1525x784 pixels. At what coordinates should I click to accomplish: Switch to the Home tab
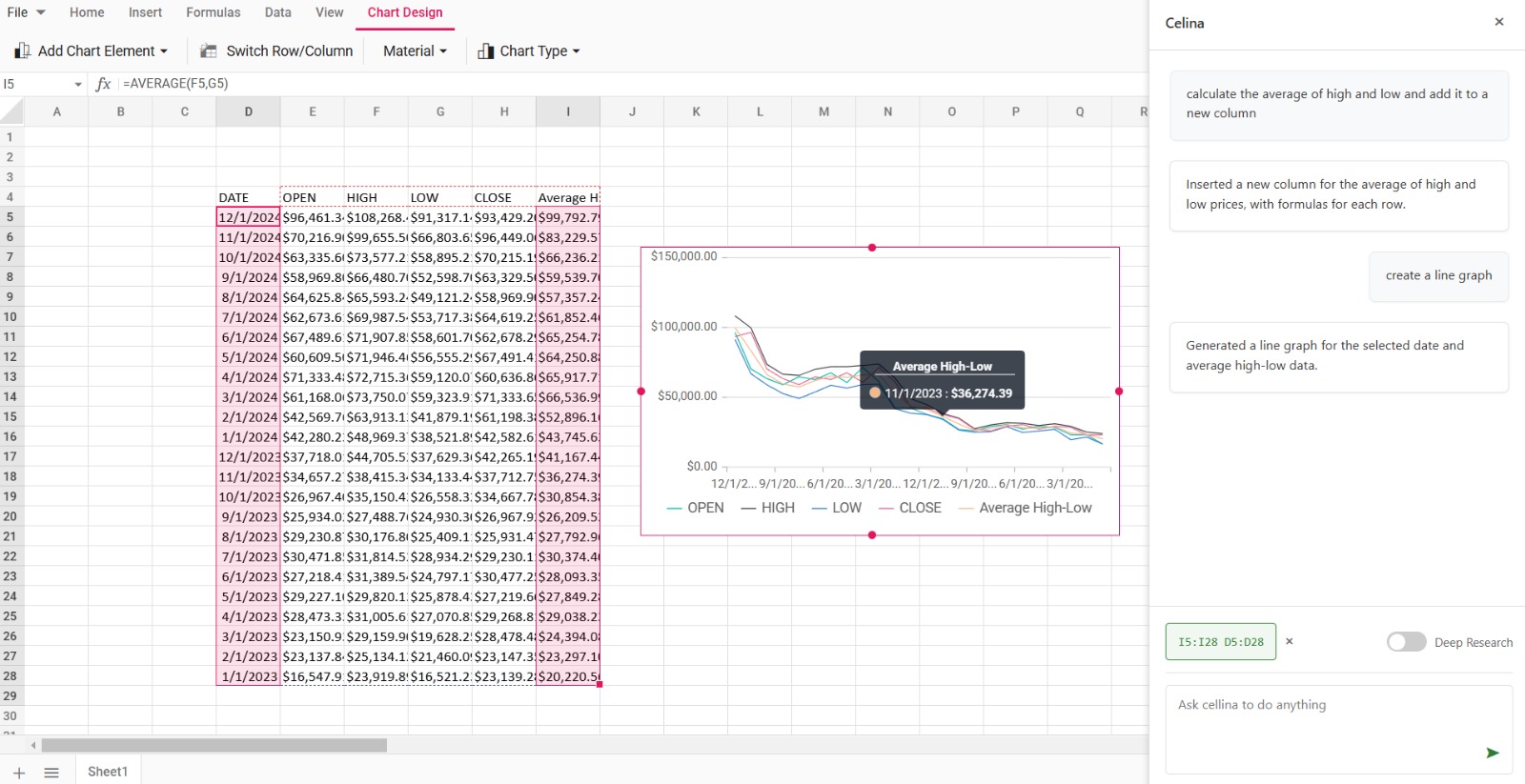click(x=87, y=12)
